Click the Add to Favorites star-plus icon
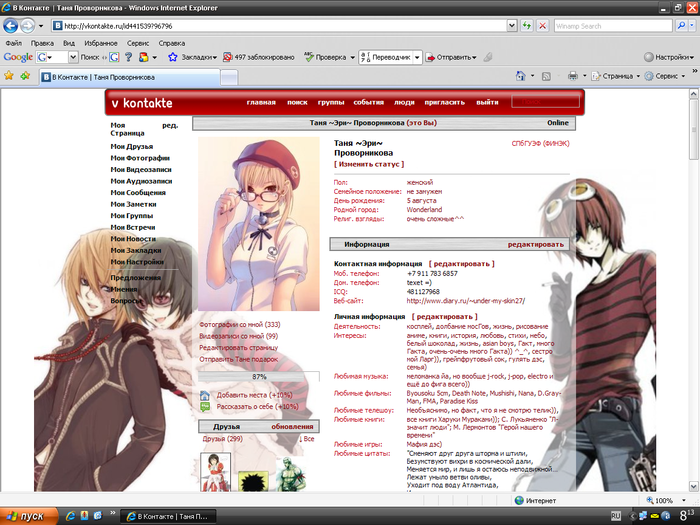This screenshot has height=525, width=700. [25, 76]
